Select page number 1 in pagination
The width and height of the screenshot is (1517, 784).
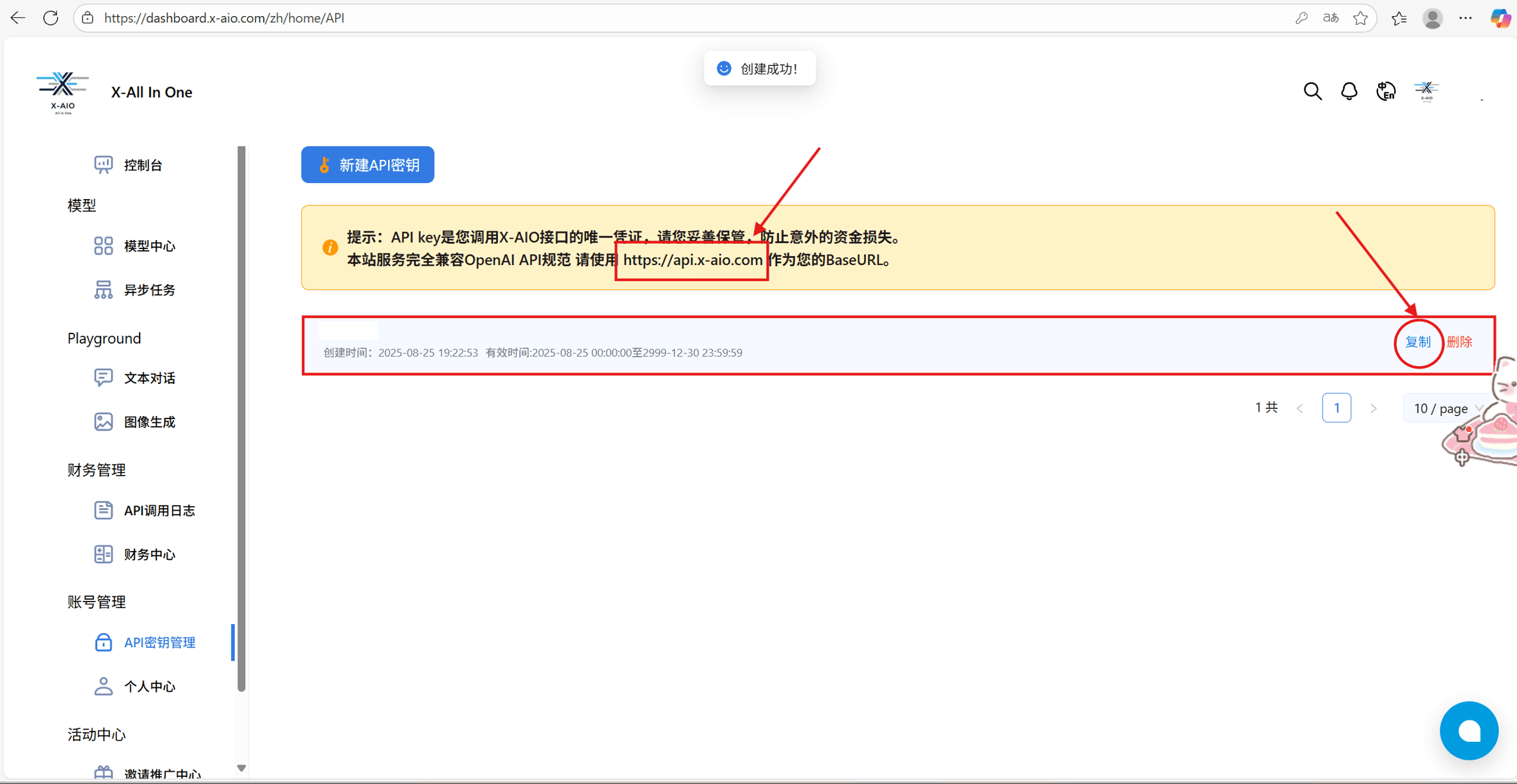1336,408
